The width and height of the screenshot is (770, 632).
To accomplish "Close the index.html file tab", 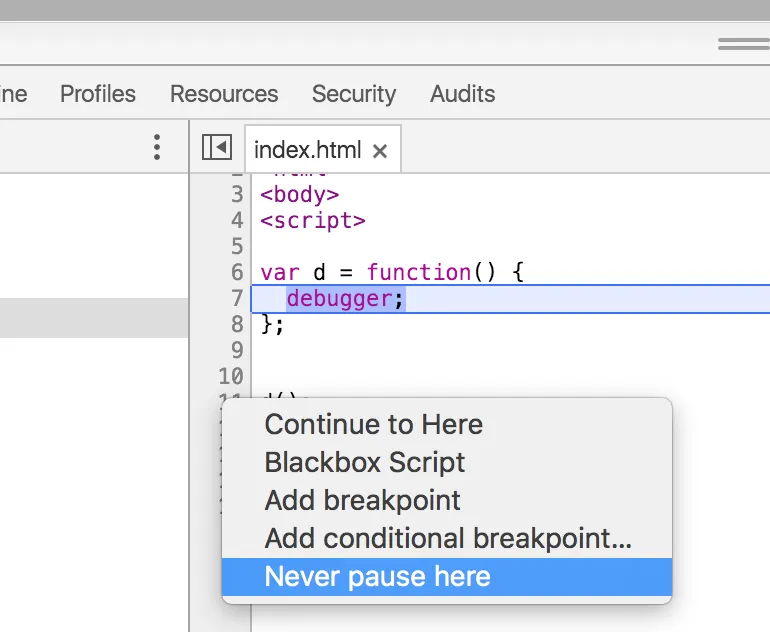I will 380,151.
